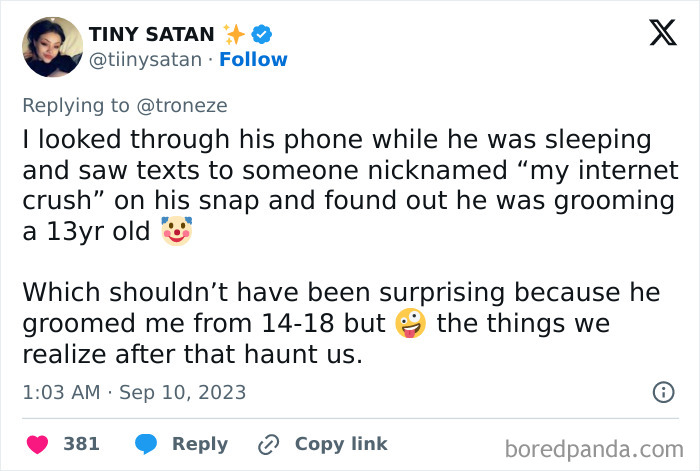
Task: Click the zany face emoji
Action: (411, 323)
